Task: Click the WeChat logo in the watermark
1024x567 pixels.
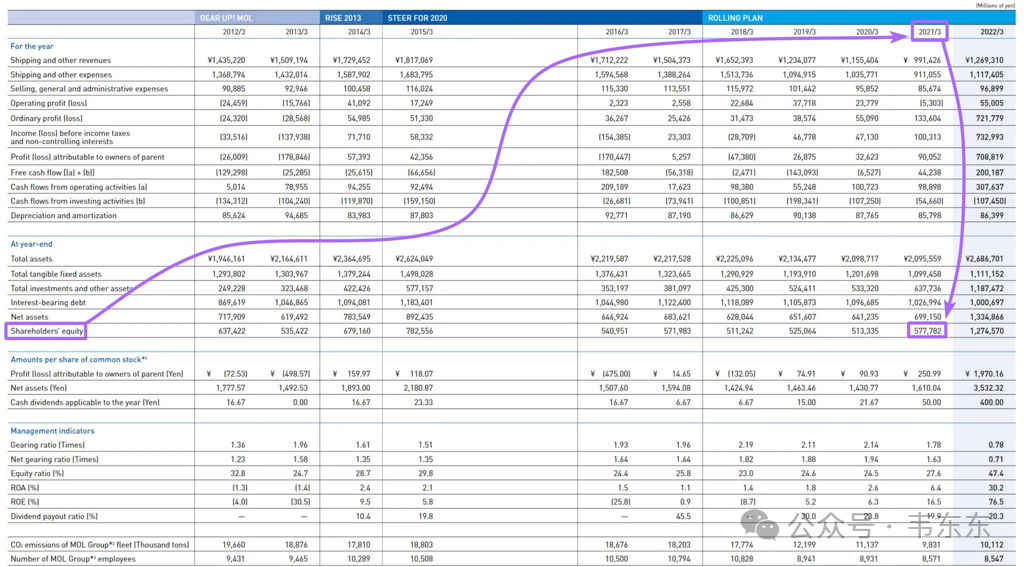Action: 760,525
